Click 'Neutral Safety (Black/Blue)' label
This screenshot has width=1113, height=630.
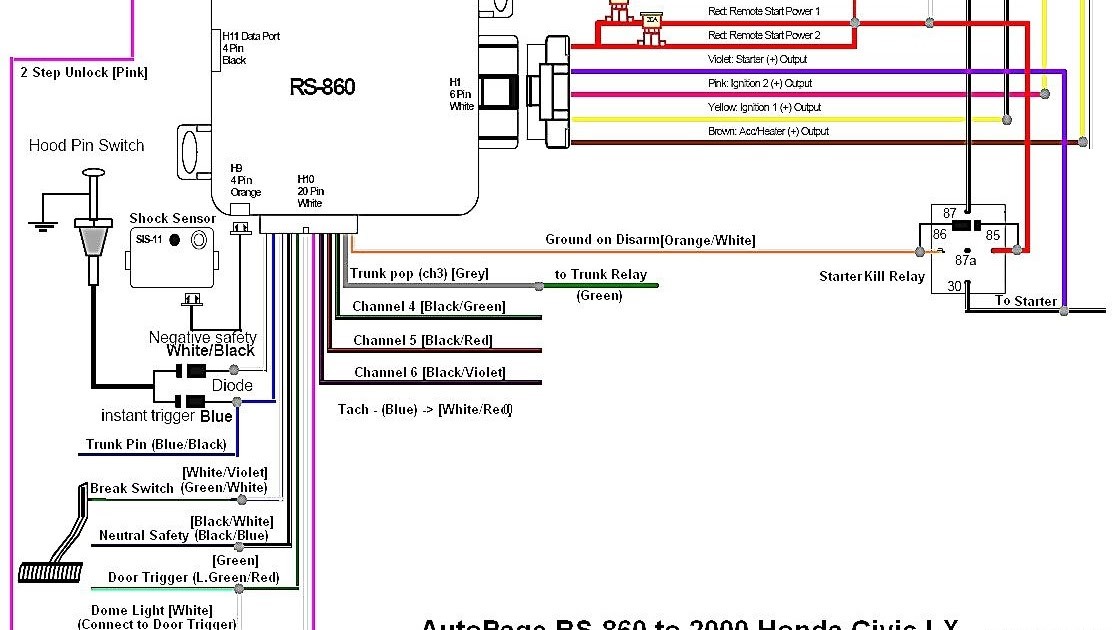coord(183,536)
